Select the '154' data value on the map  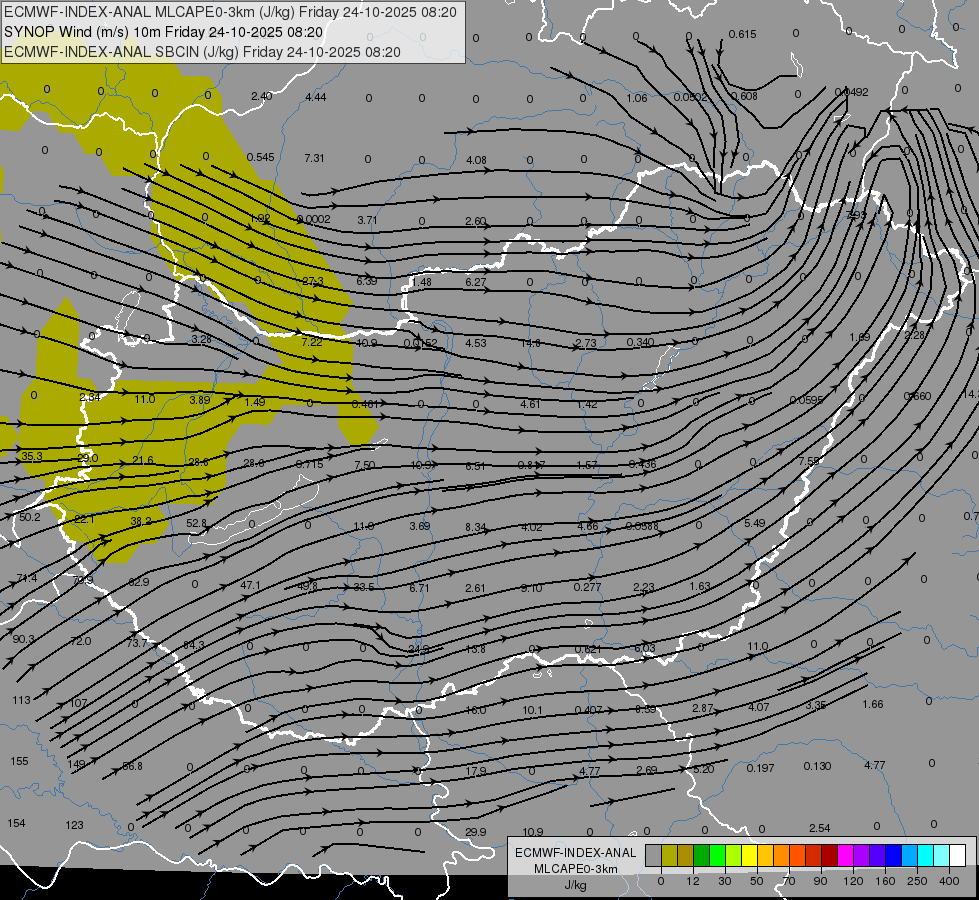pos(16,823)
